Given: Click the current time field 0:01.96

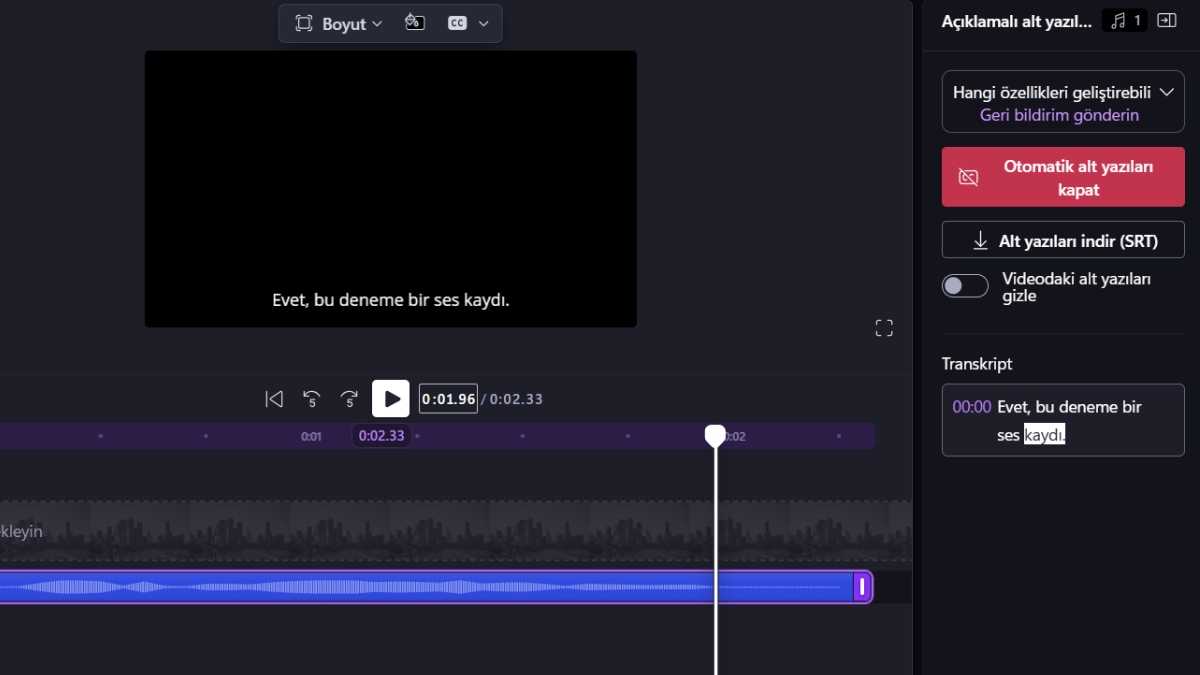Looking at the screenshot, I should [448, 399].
